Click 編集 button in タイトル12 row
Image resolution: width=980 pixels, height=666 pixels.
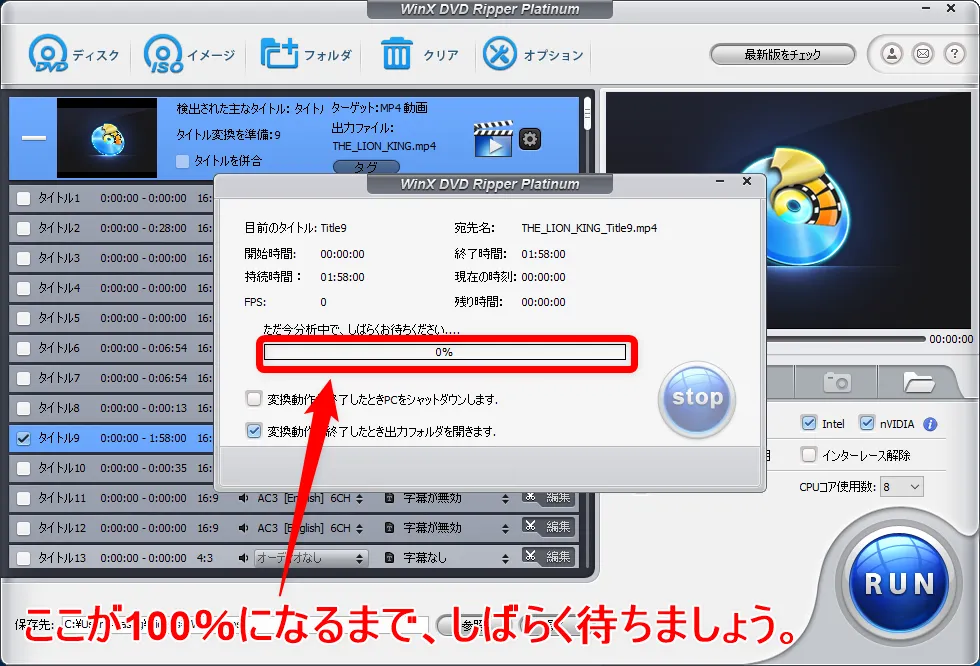tap(558, 527)
